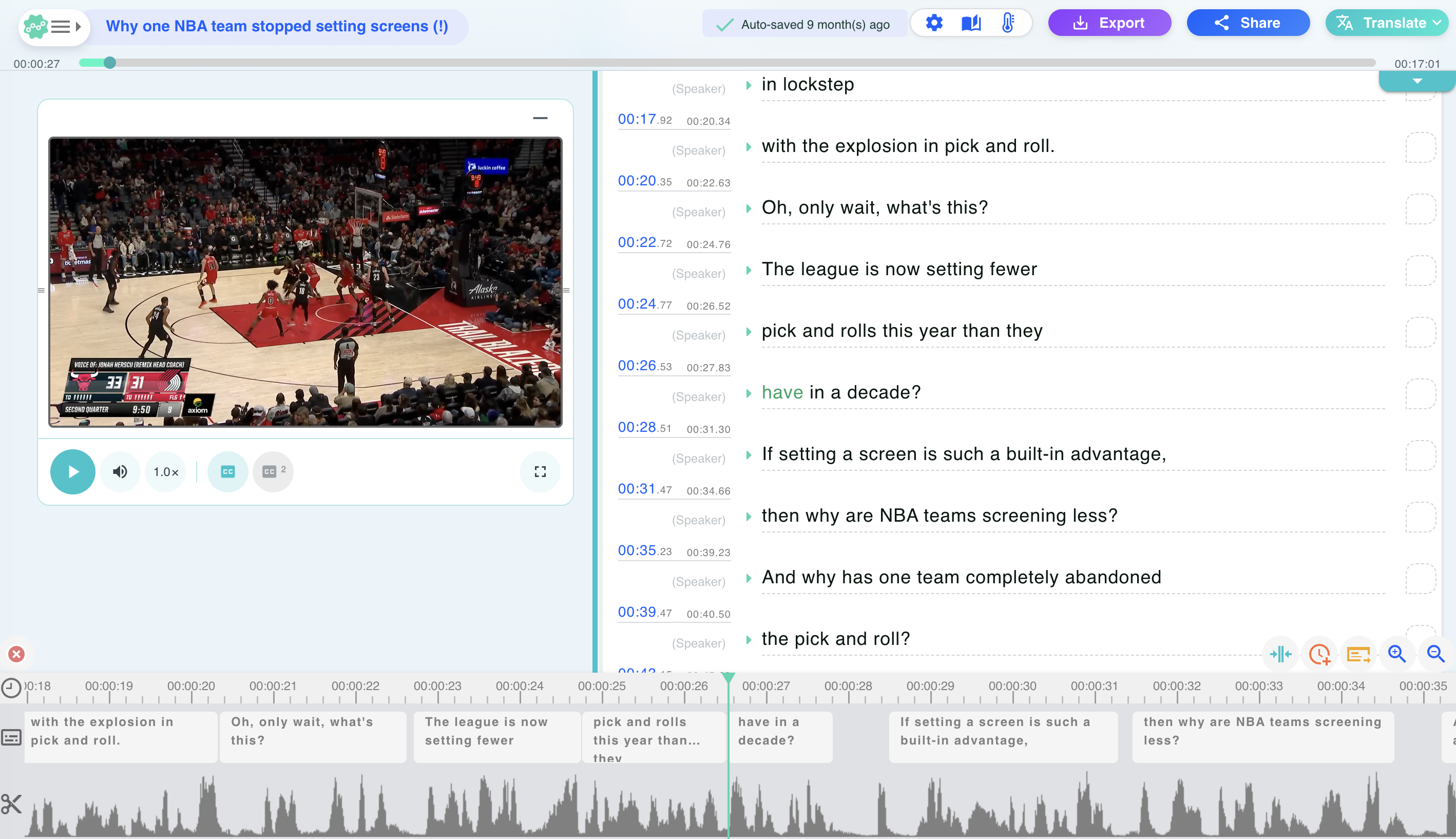The height and width of the screenshot is (839, 1456).
Task: Open the Translate dropdown
Action: [1387, 23]
